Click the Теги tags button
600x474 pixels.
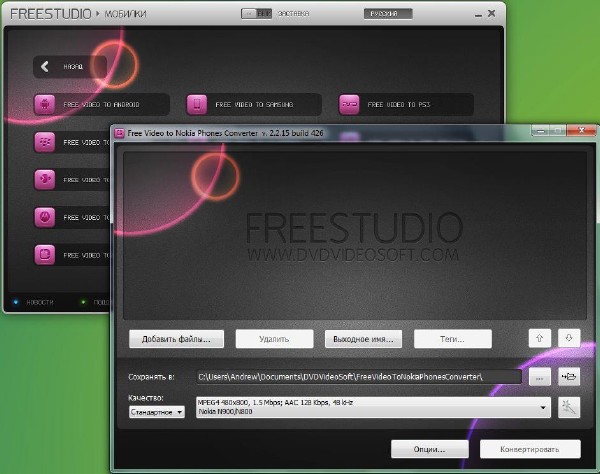click(453, 339)
